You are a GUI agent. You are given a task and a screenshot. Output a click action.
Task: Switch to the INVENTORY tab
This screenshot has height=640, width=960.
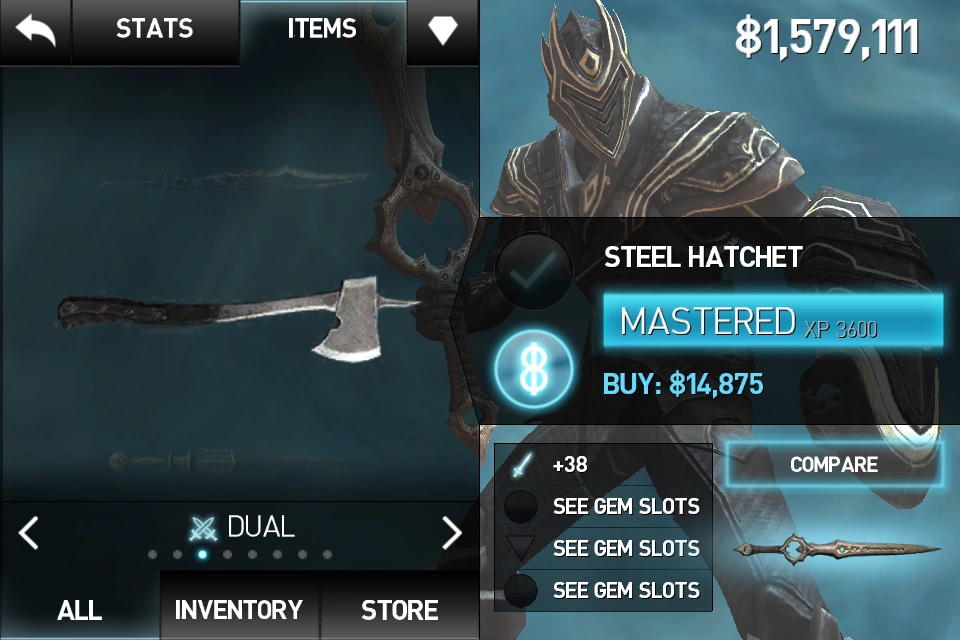239,610
